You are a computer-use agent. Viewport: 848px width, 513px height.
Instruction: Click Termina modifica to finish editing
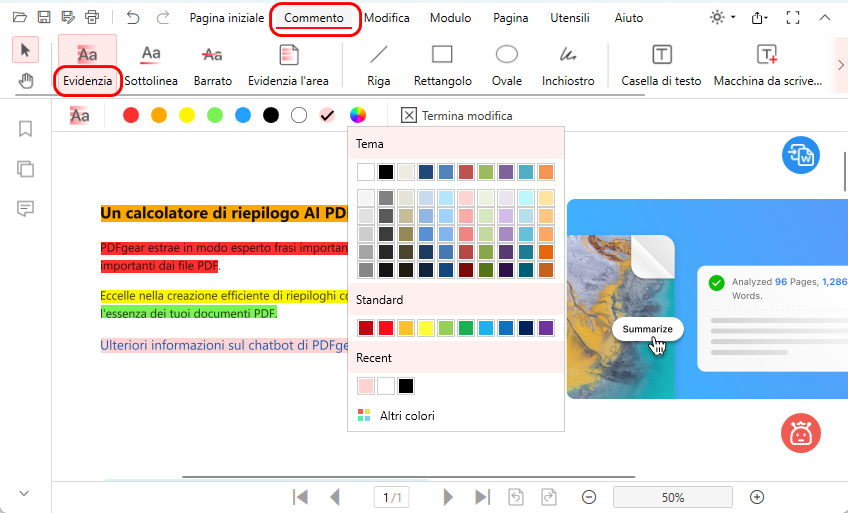456,116
